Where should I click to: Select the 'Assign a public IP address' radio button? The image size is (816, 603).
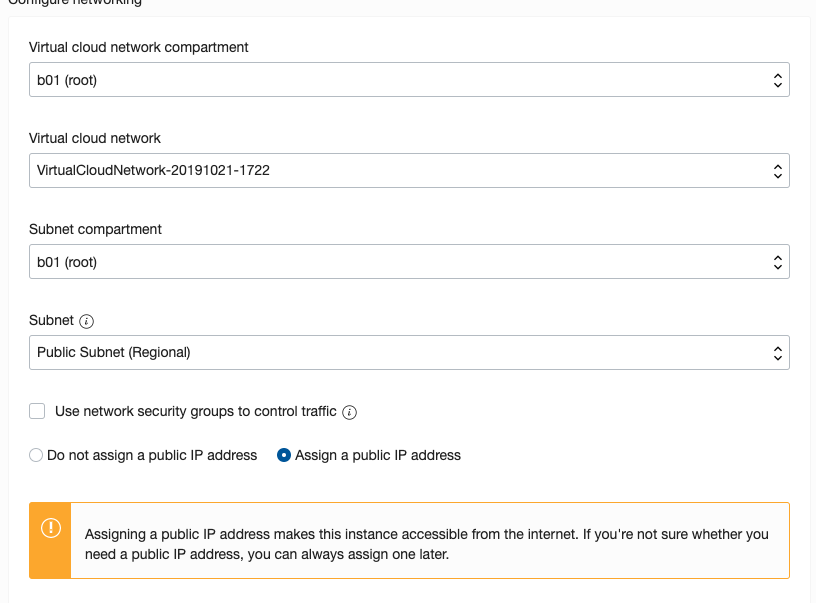pos(284,455)
